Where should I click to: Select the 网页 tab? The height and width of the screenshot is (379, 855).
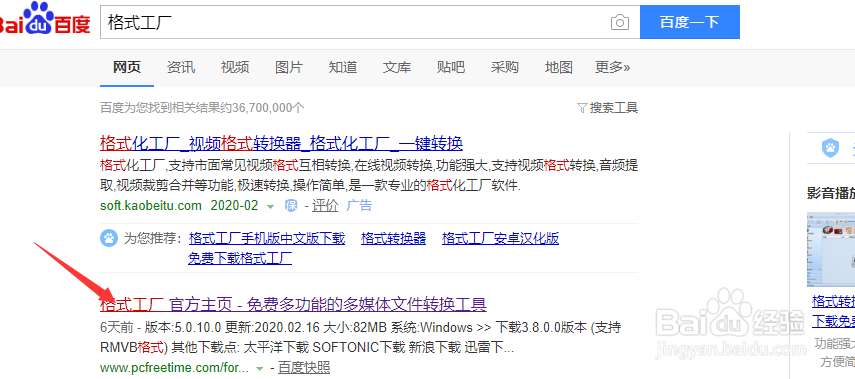[127, 68]
